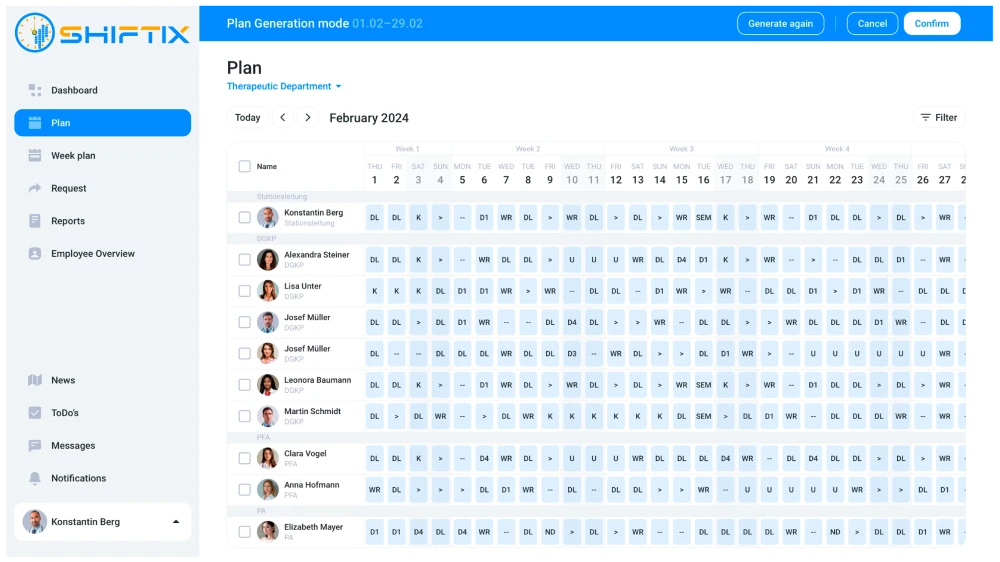Click Alexandra Steiner's D4 shift on day 15
The image size is (1000, 562).
[x=682, y=260]
